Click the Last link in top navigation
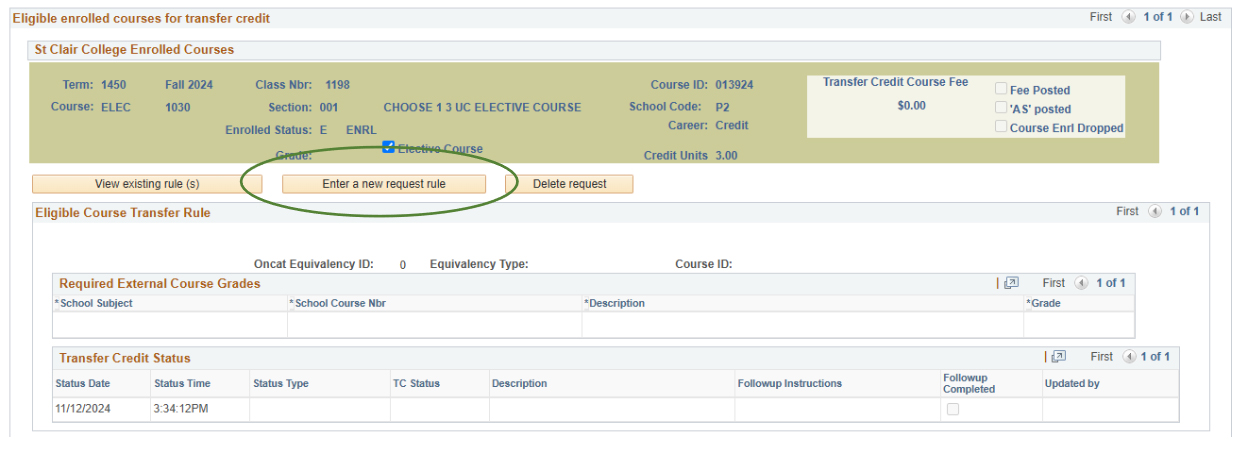Image resolution: width=1245 pixels, height=449 pixels. 1210,18
